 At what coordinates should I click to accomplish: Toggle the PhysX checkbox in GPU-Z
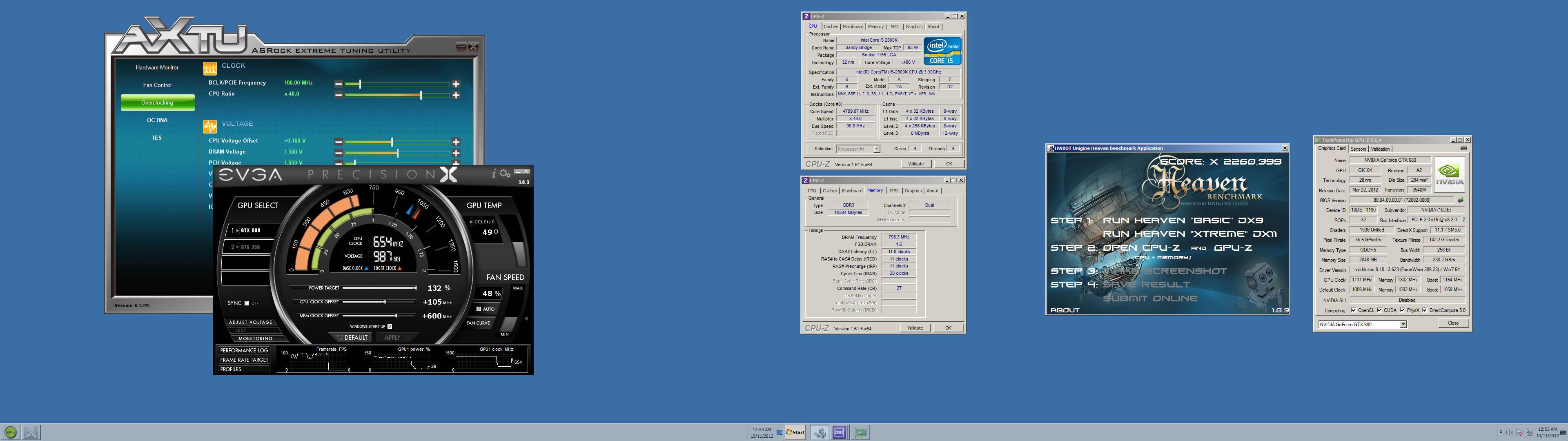(x=1402, y=310)
